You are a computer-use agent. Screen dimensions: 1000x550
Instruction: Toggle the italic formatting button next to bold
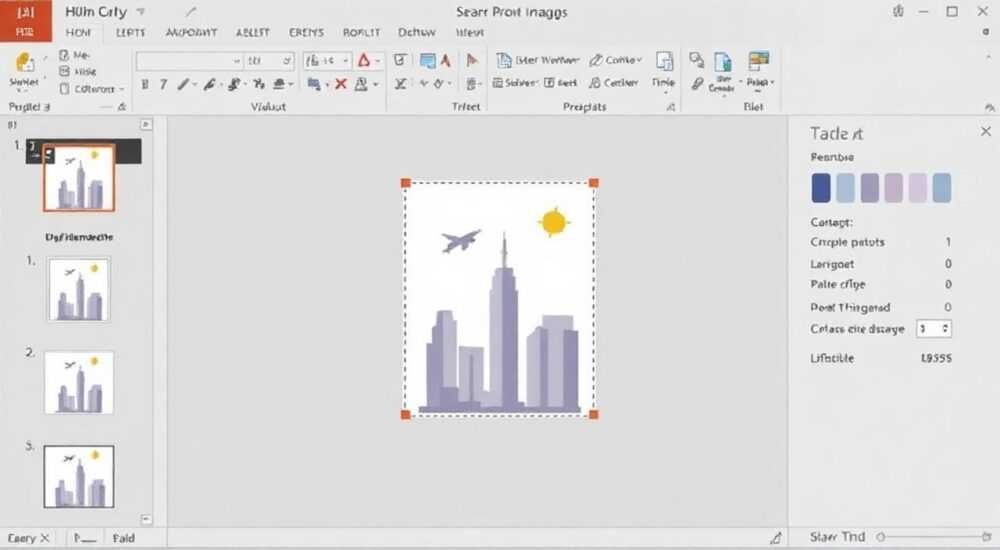coord(163,84)
